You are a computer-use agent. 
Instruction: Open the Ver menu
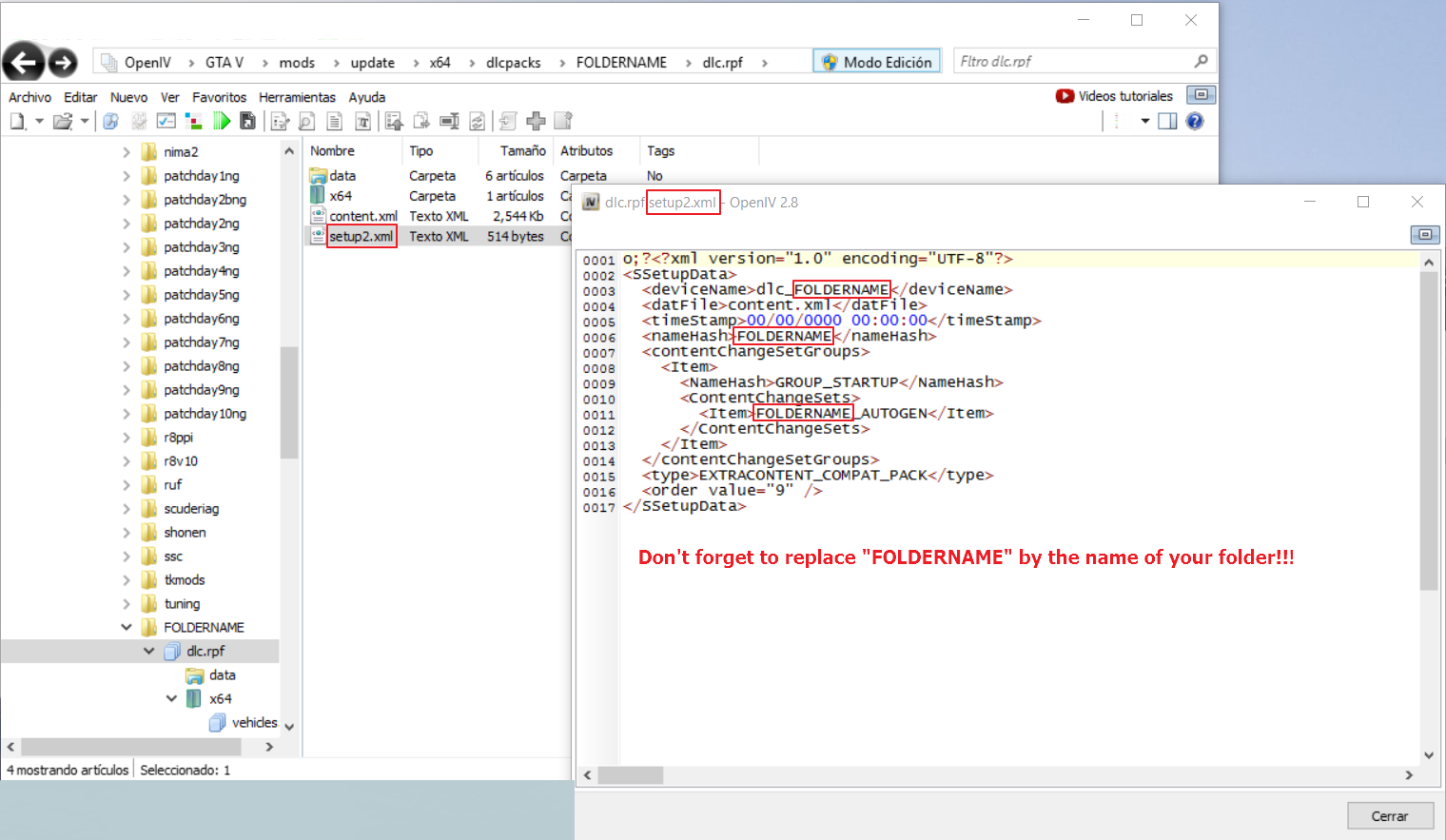[x=169, y=97]
